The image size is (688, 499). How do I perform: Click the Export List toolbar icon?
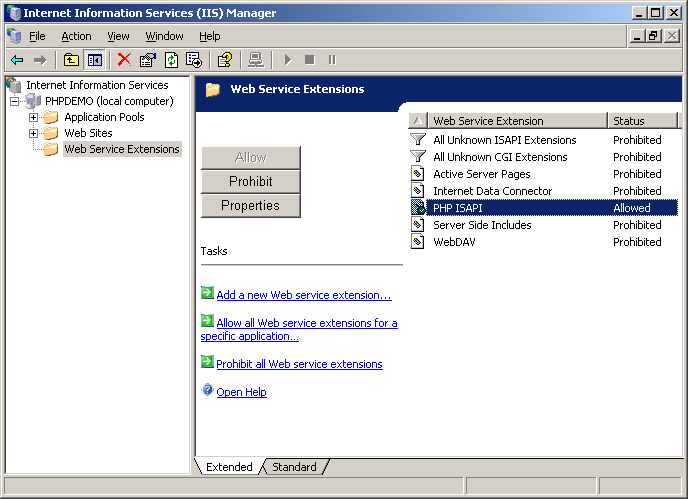(194, 60)
